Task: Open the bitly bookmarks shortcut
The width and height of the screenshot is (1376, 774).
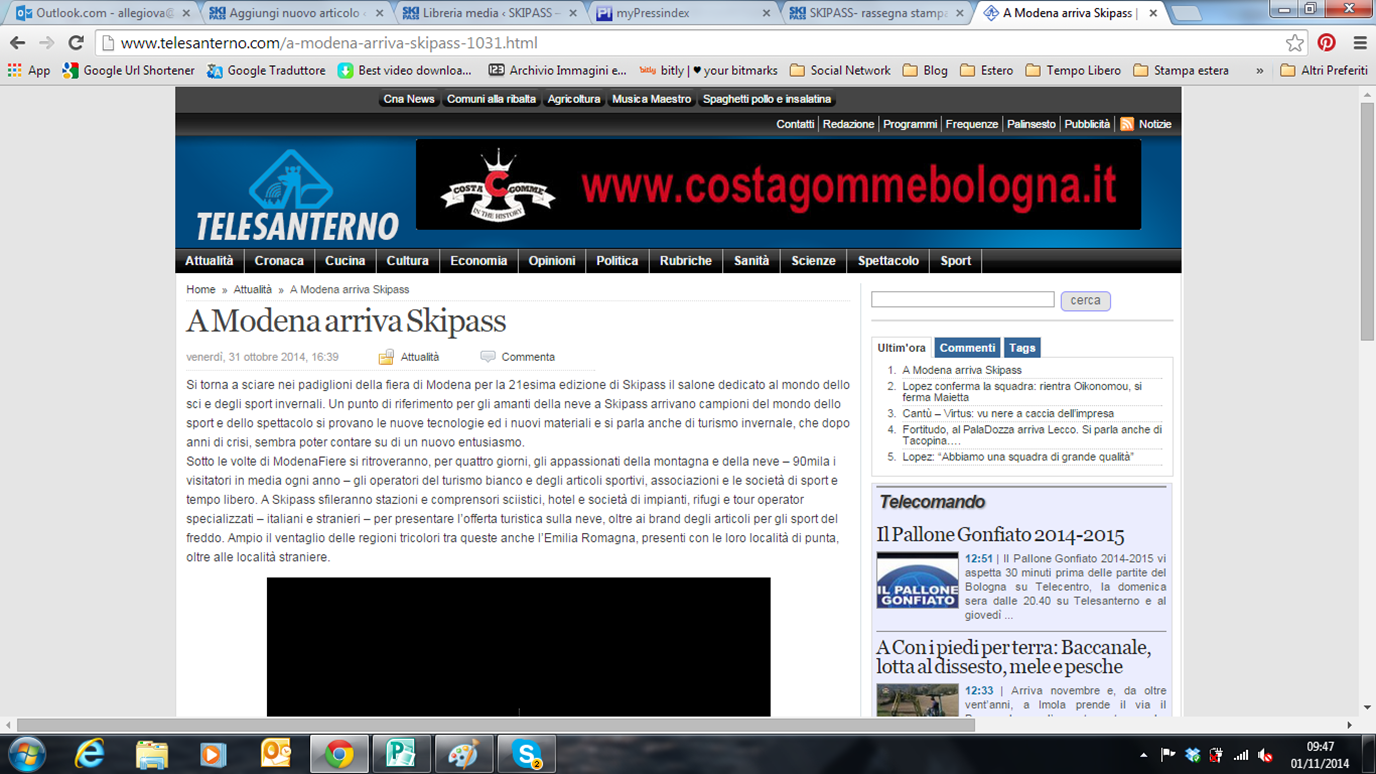Action: point(708,71)
